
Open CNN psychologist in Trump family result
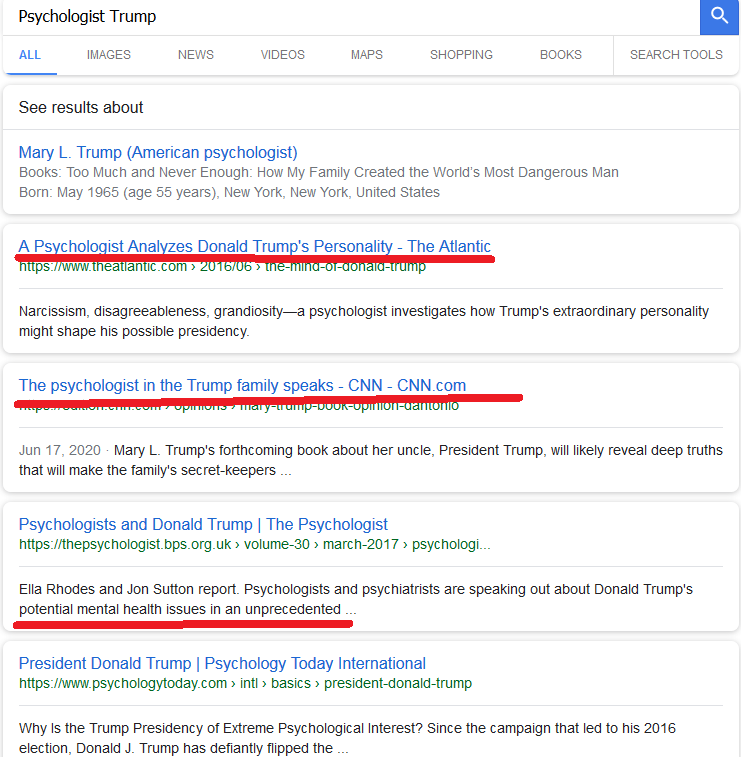(x=242, y=385)
